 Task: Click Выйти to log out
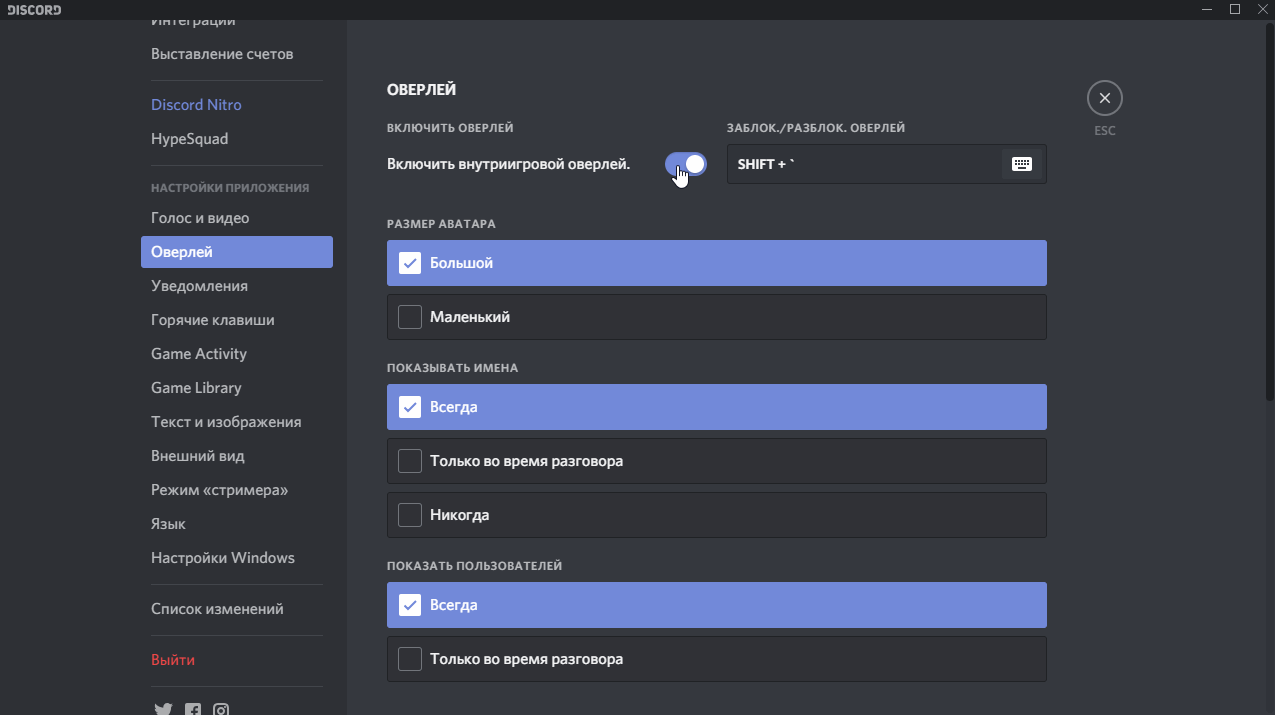pos(172,659)
